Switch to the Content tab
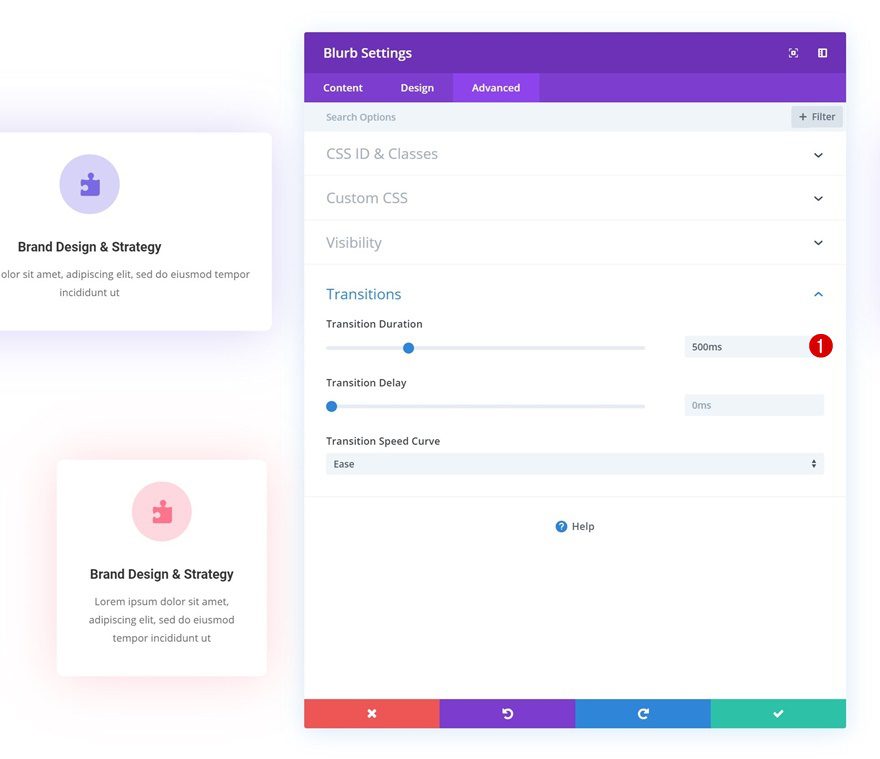Viewport: 880px width, 759px height. click(x=343, y=88)
